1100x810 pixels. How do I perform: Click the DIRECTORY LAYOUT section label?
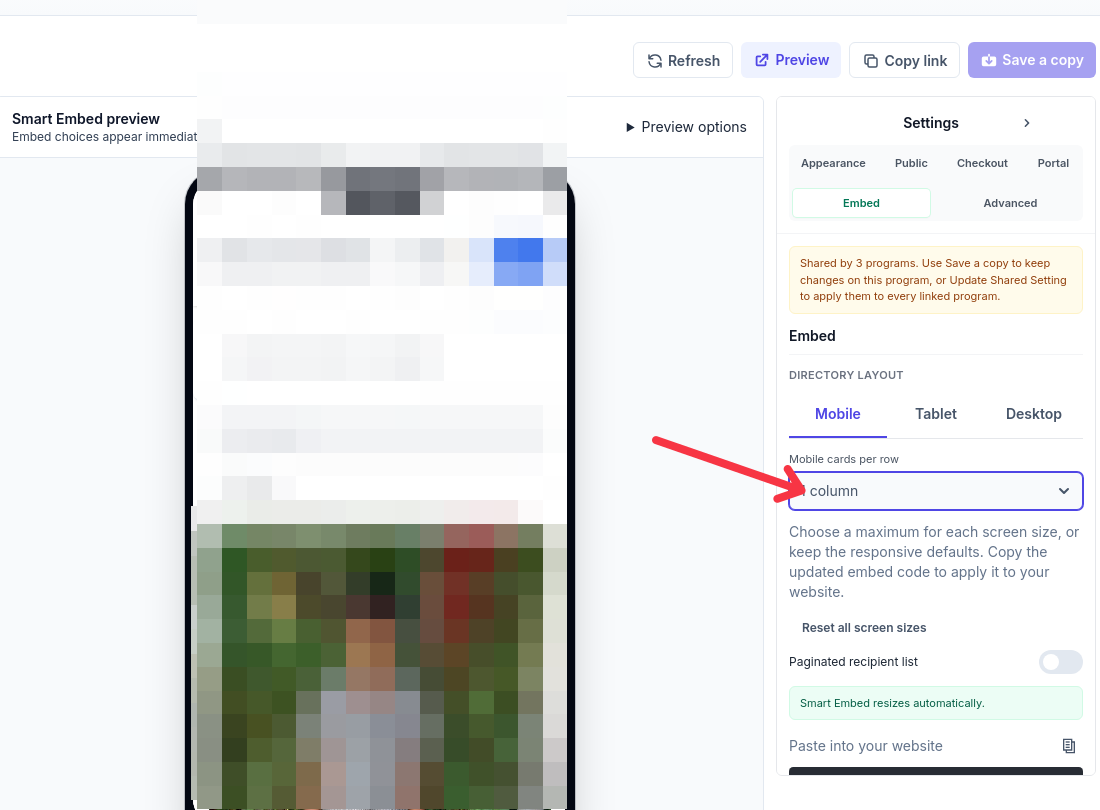(x=846, y=375)
